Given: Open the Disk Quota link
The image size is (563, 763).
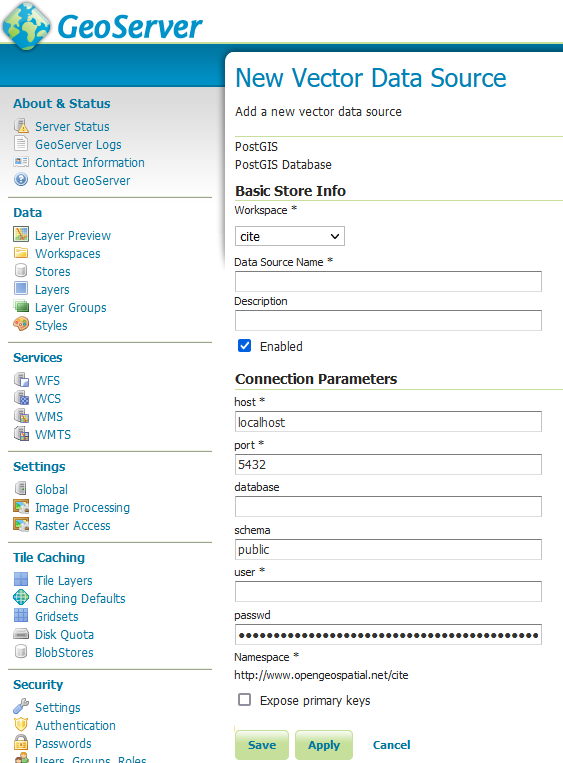Looking at the screenshot, I should tap(64, 635).
